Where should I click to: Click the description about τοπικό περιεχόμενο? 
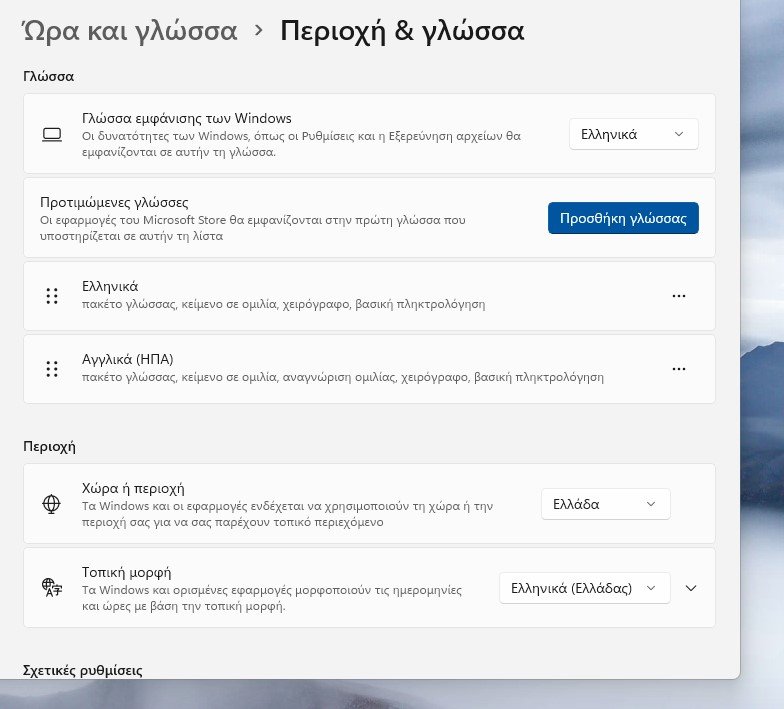pos(288,514)
